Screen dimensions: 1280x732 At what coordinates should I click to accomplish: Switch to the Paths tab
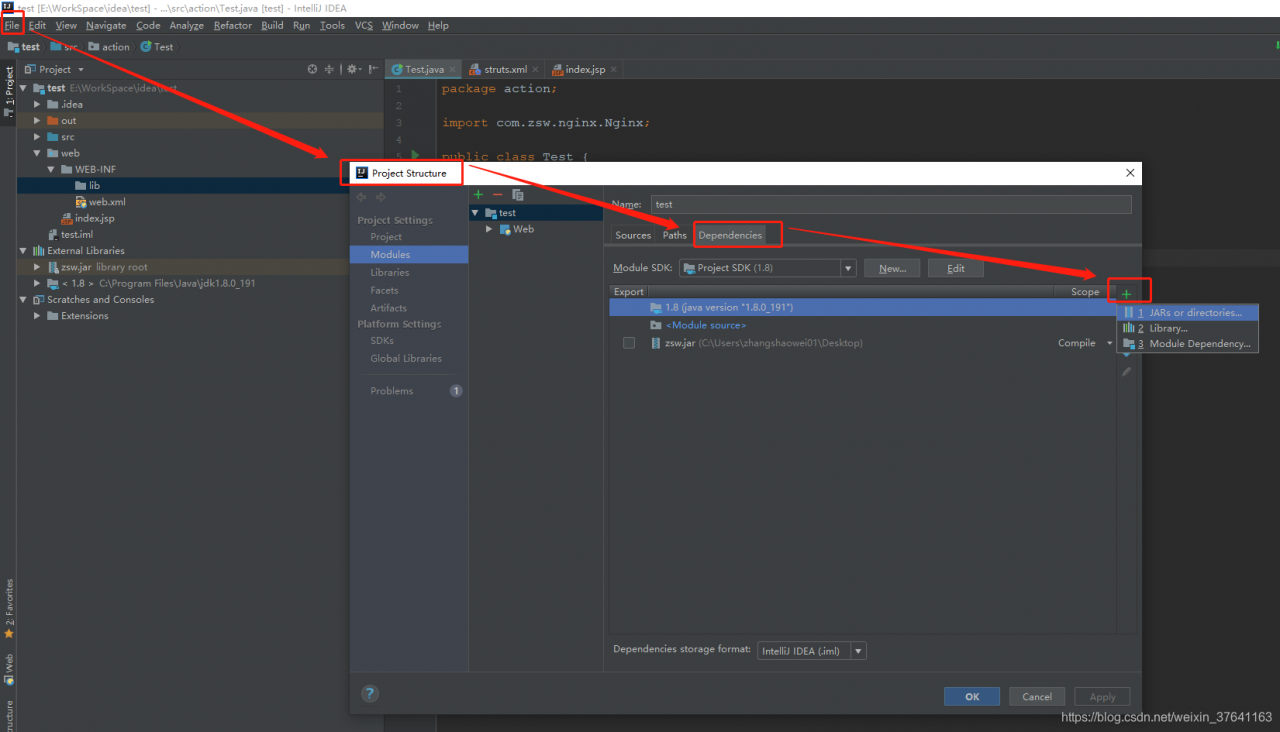675,235
